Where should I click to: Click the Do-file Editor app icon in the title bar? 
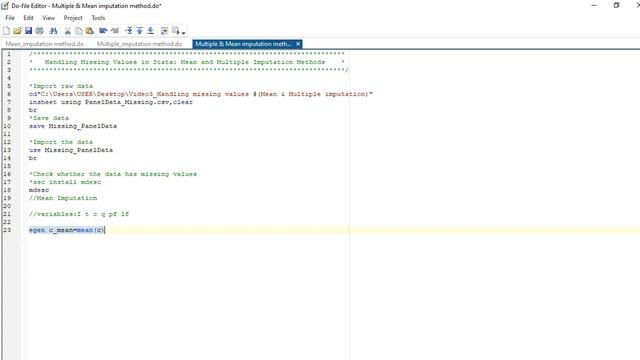coord(5,6)
